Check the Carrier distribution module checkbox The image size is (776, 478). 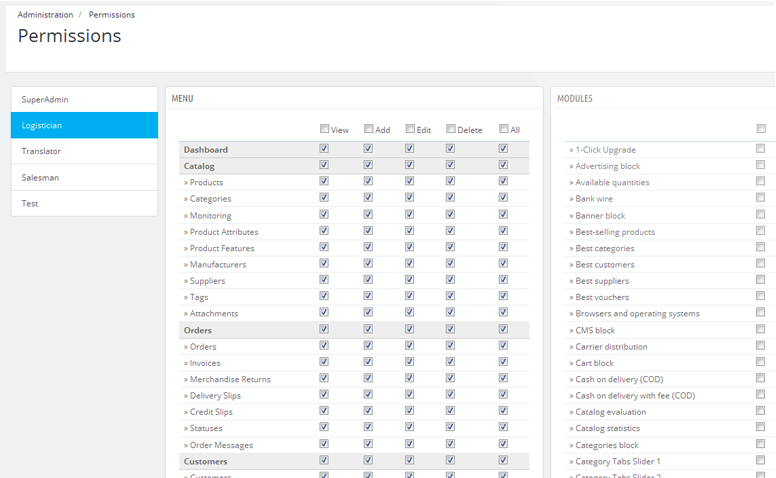click(x=761, y=345)
